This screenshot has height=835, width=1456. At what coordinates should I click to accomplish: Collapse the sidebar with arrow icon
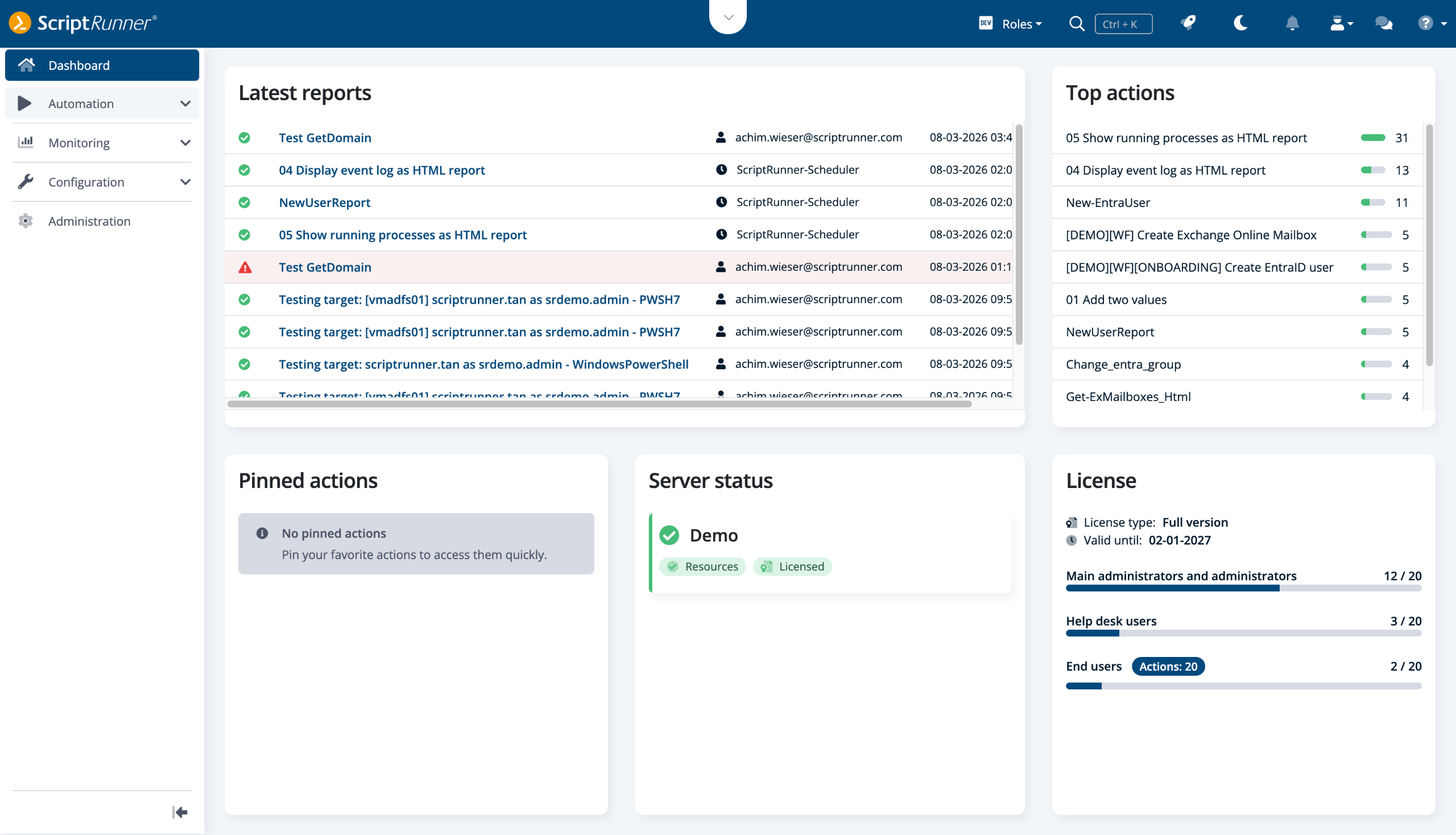point(180,813)
